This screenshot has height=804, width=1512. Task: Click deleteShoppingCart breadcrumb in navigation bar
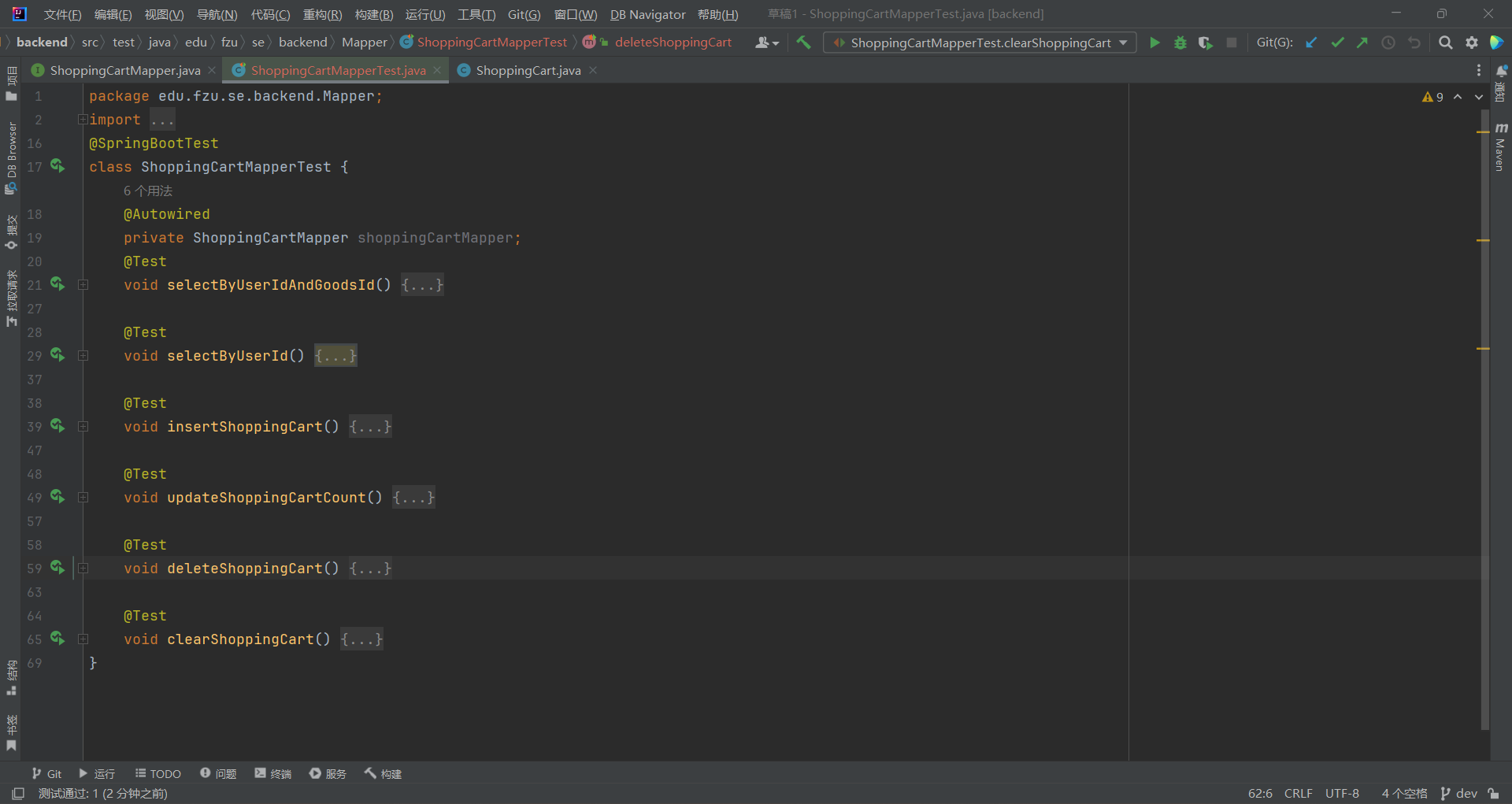click(x=673, y=43)
